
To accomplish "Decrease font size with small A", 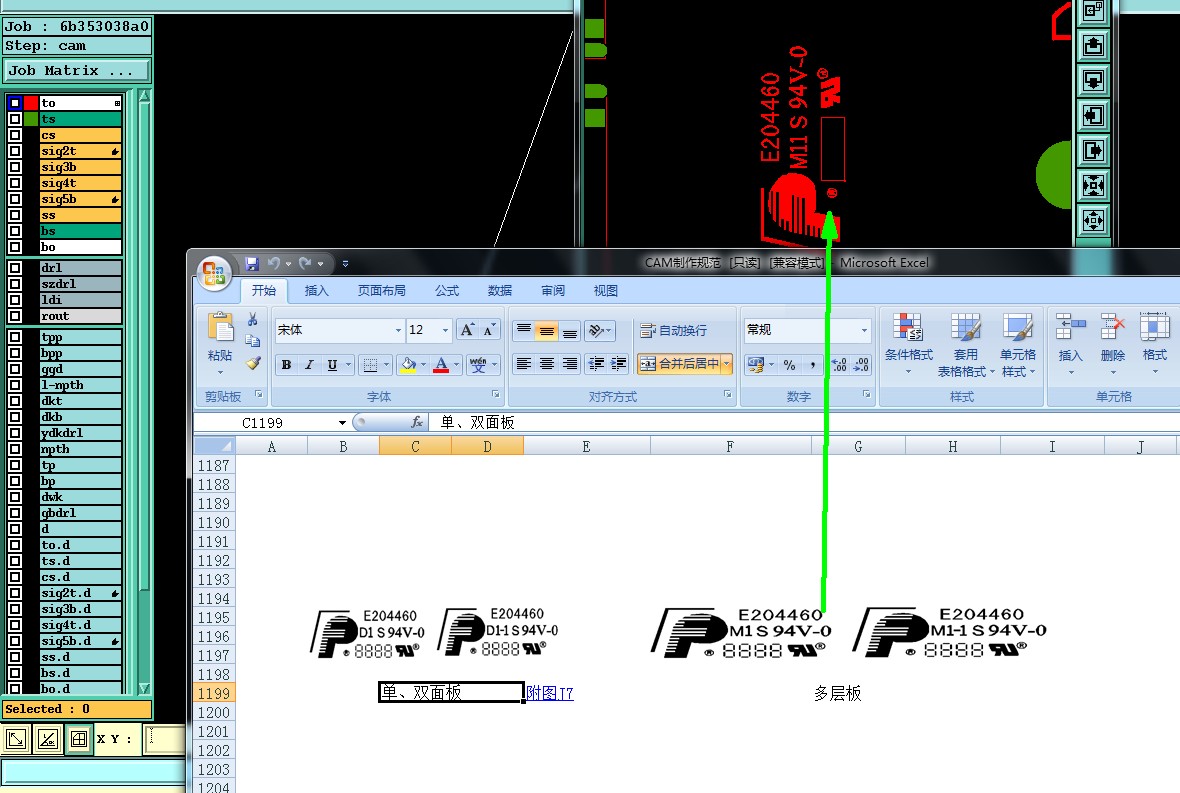I will 488,330.
